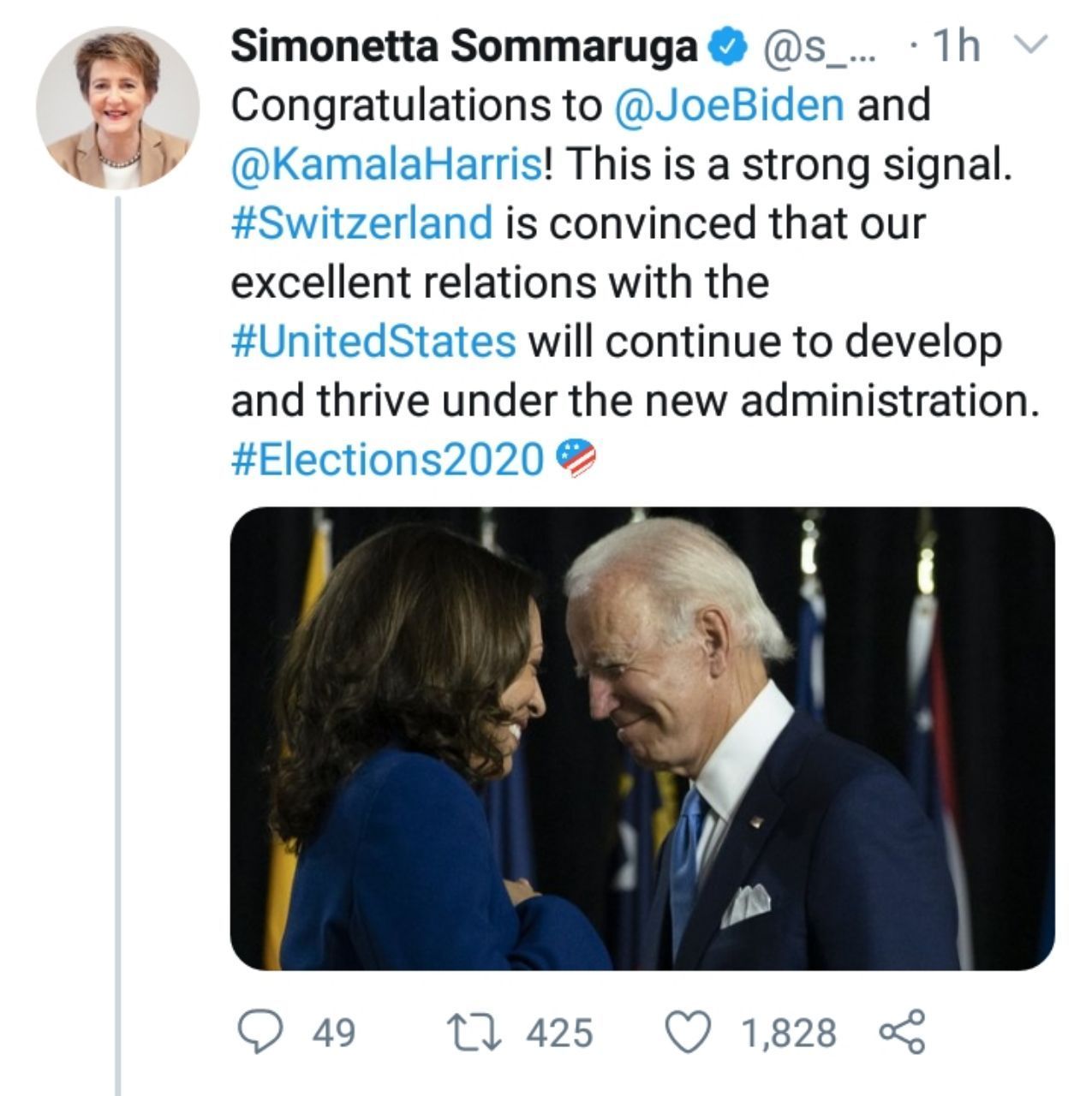Enlarge the attached photo
Viewport: 1092px width, 1096px height.
[x=642, y=738]
